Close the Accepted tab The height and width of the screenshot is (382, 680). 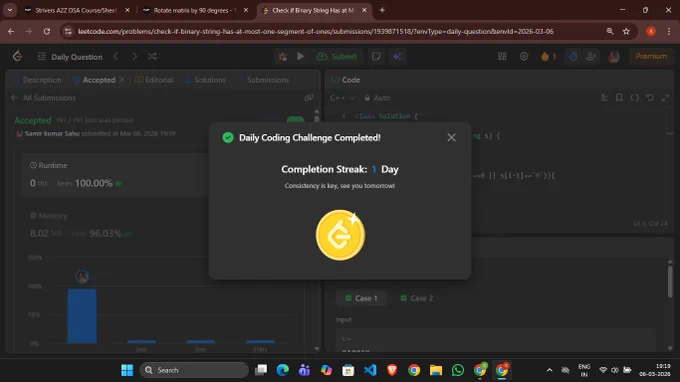pos(122,80)
